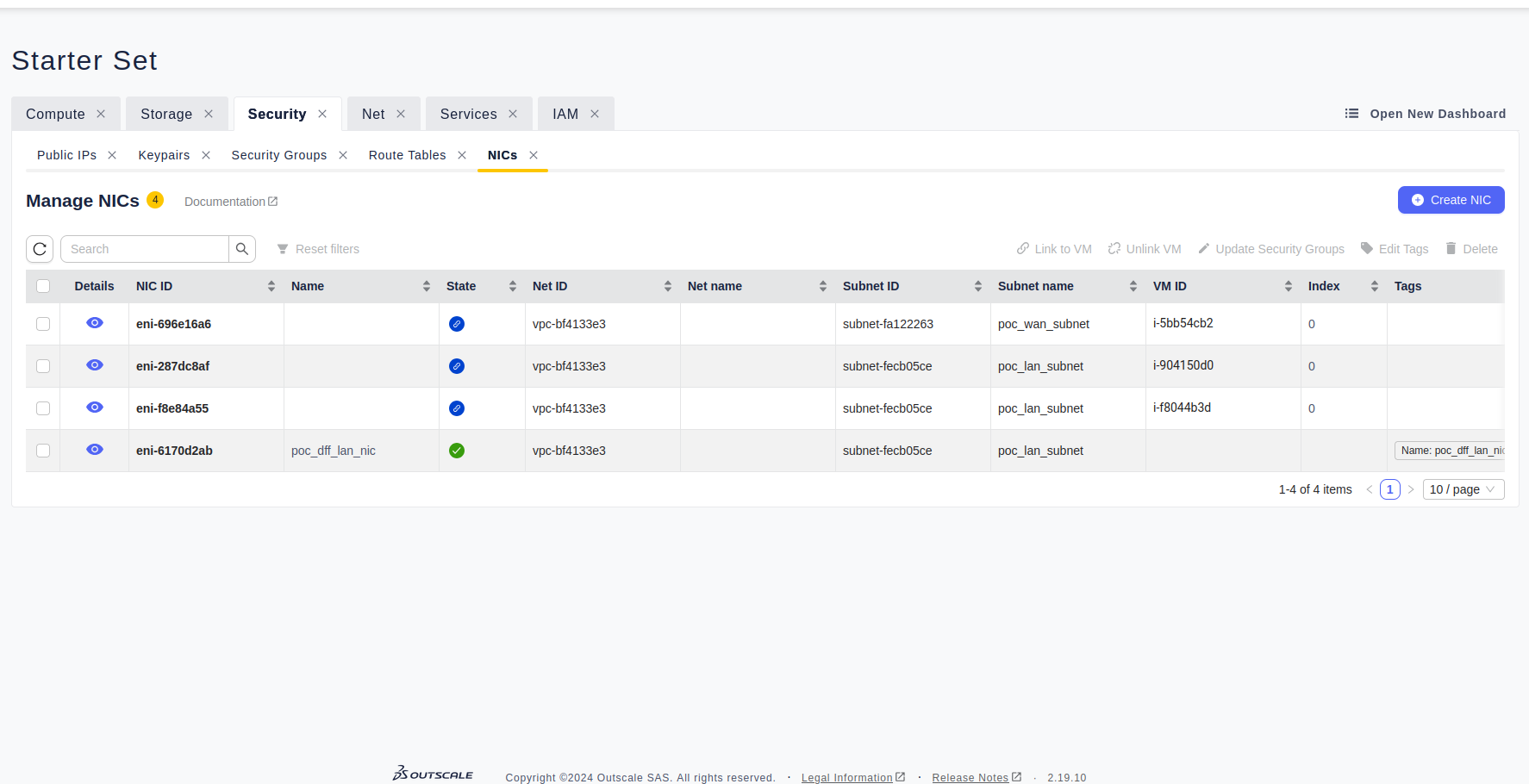The height and width of the screenshot is (784, 1529).
Task: Open the Legal Information link
Action: click(x=853, y=777)
